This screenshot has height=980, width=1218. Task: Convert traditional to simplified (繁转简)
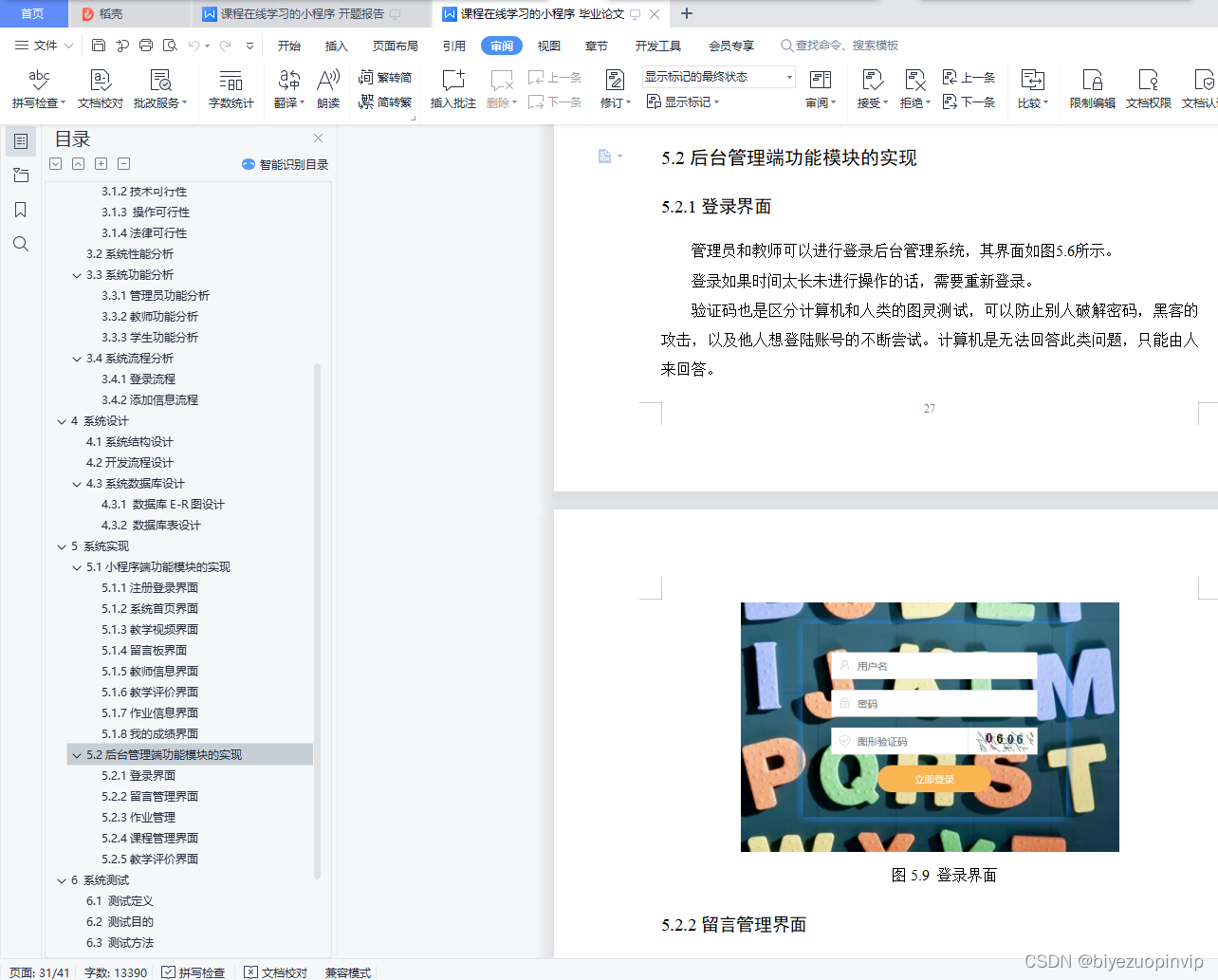coord(385,77)
